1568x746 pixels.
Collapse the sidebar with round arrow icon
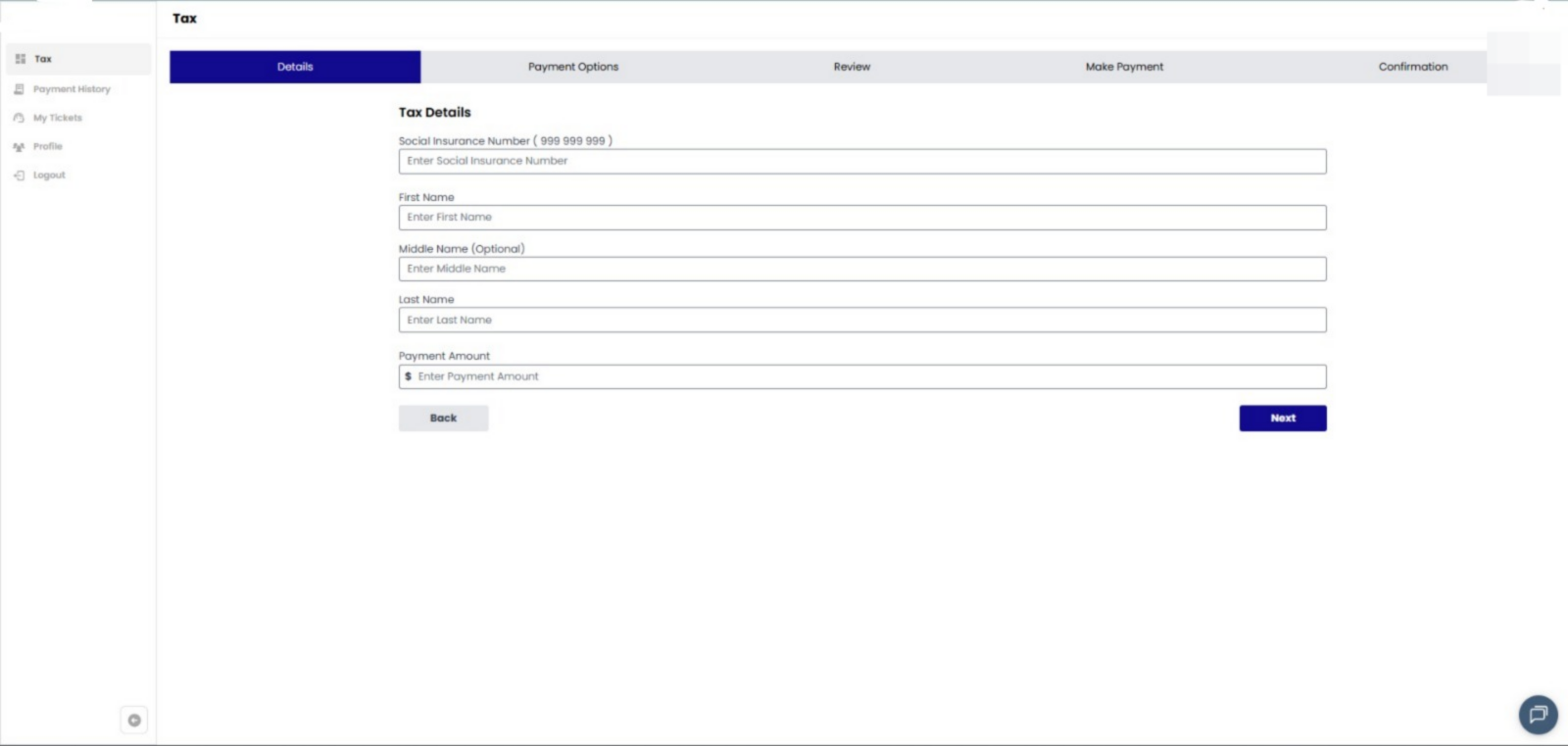pyautogui.click(x=134, y=721)
